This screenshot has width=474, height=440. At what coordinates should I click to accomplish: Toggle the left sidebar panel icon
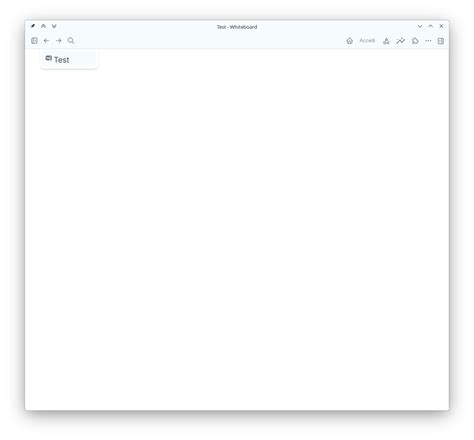(x=34, y=41)
